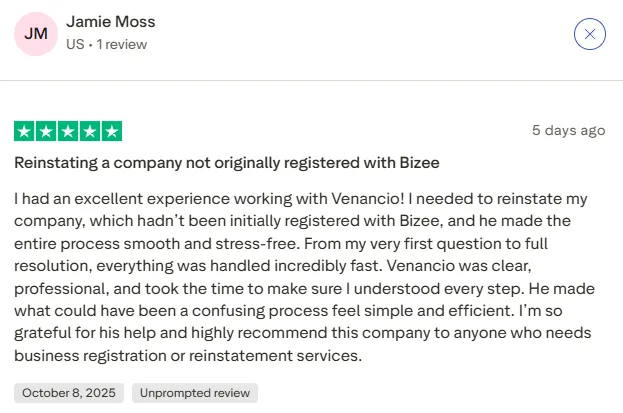Screen dimensions: 623x413
Task: Click the first green rating star
Action: [x=24, y=131]
